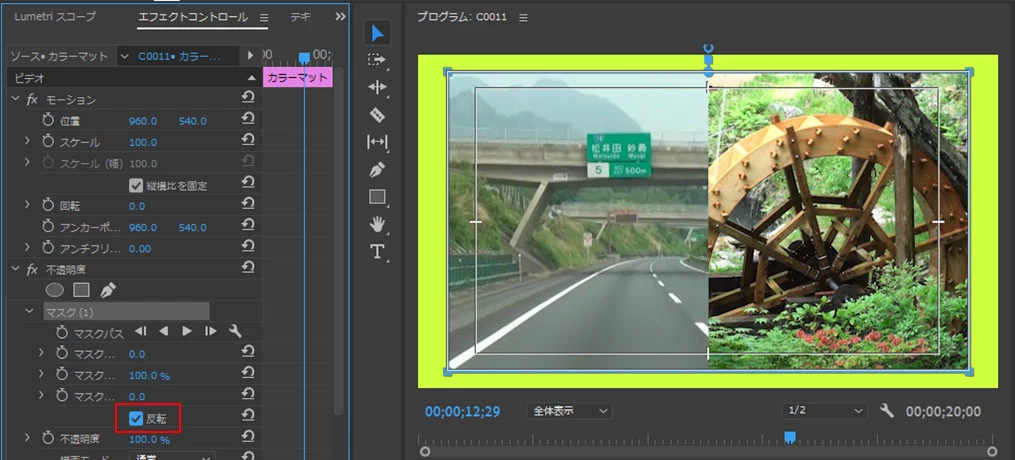Open mask tracking method wrench options
The image size is (1015, 460).
coord(236,332)
